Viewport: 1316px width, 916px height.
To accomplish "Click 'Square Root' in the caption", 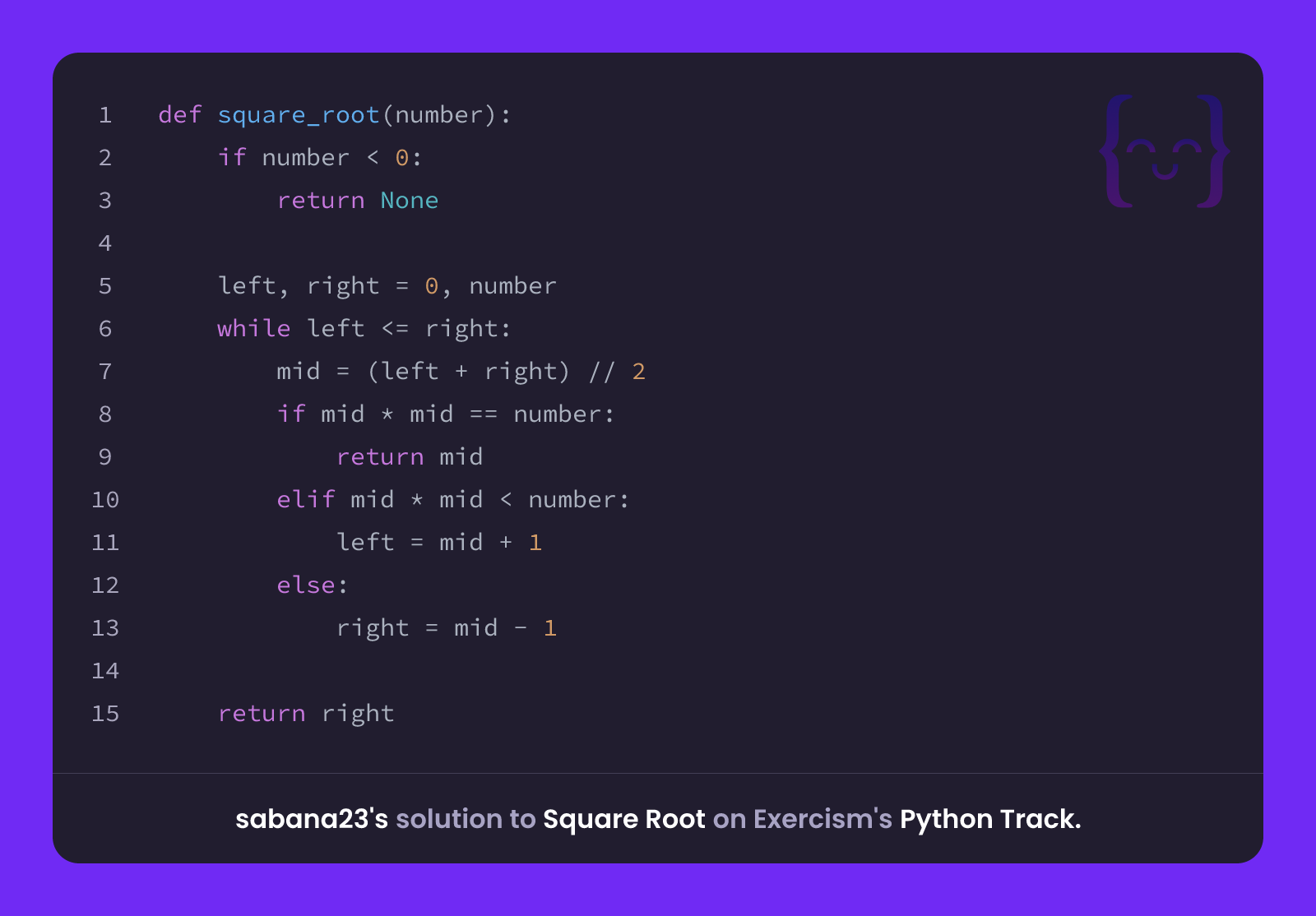I will [624, 819].
